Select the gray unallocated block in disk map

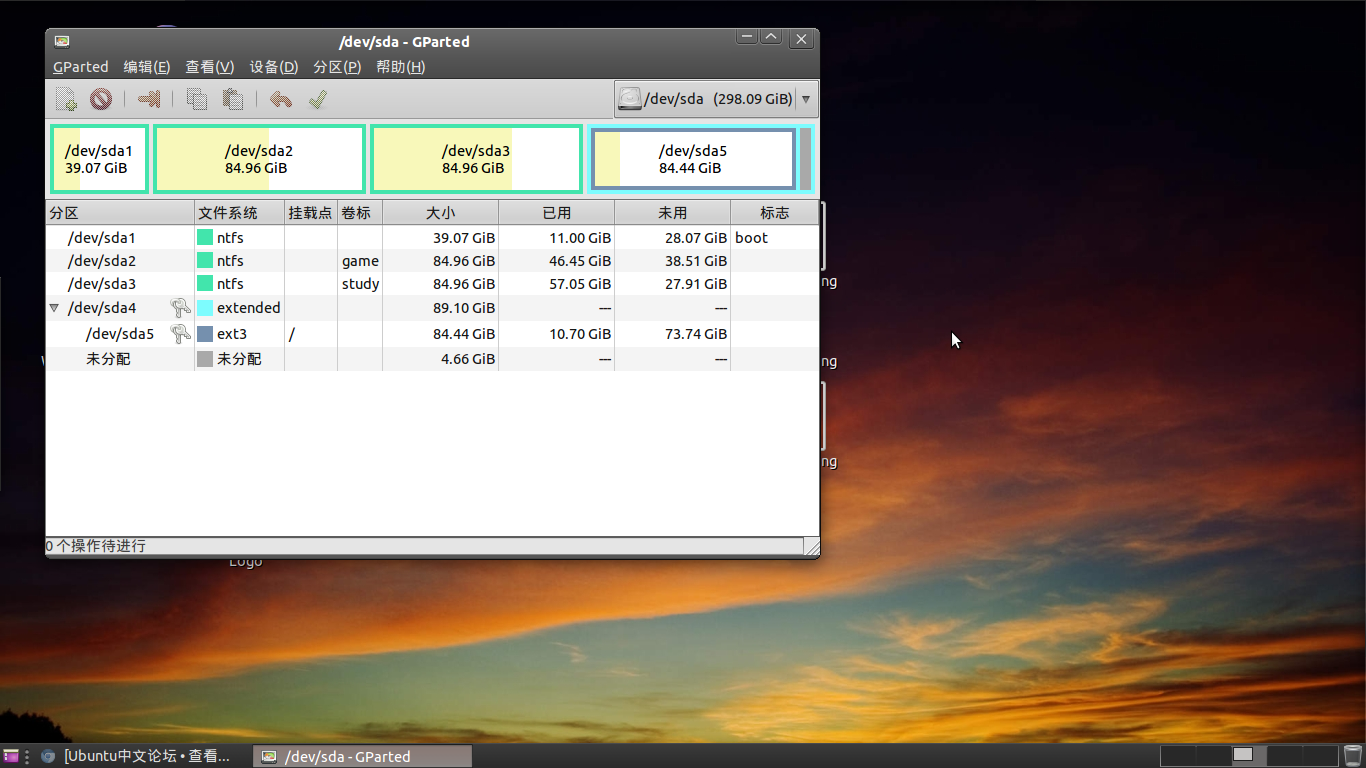pos(805,159)
